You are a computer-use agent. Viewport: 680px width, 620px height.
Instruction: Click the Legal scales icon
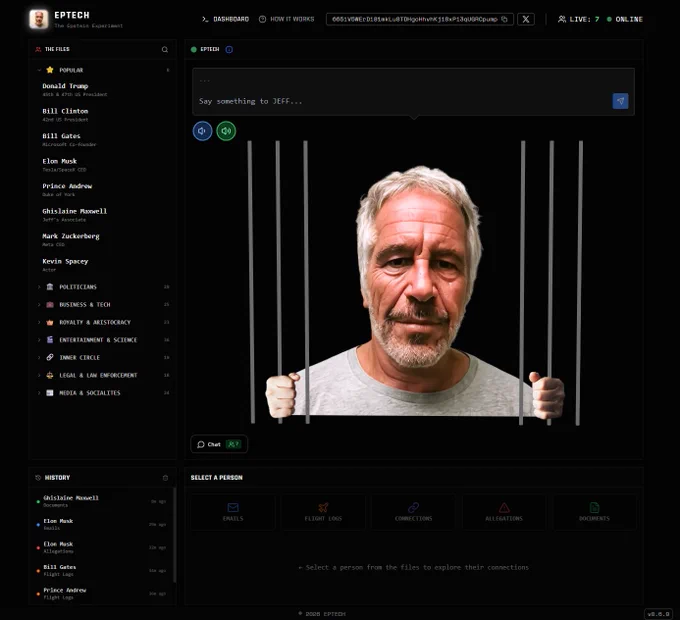point(50,375)
